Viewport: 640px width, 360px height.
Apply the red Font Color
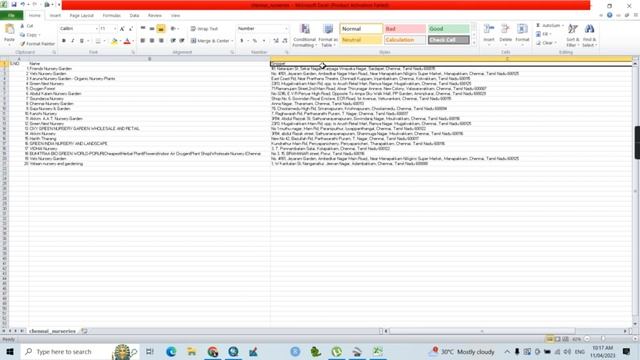tap(127, 41)
